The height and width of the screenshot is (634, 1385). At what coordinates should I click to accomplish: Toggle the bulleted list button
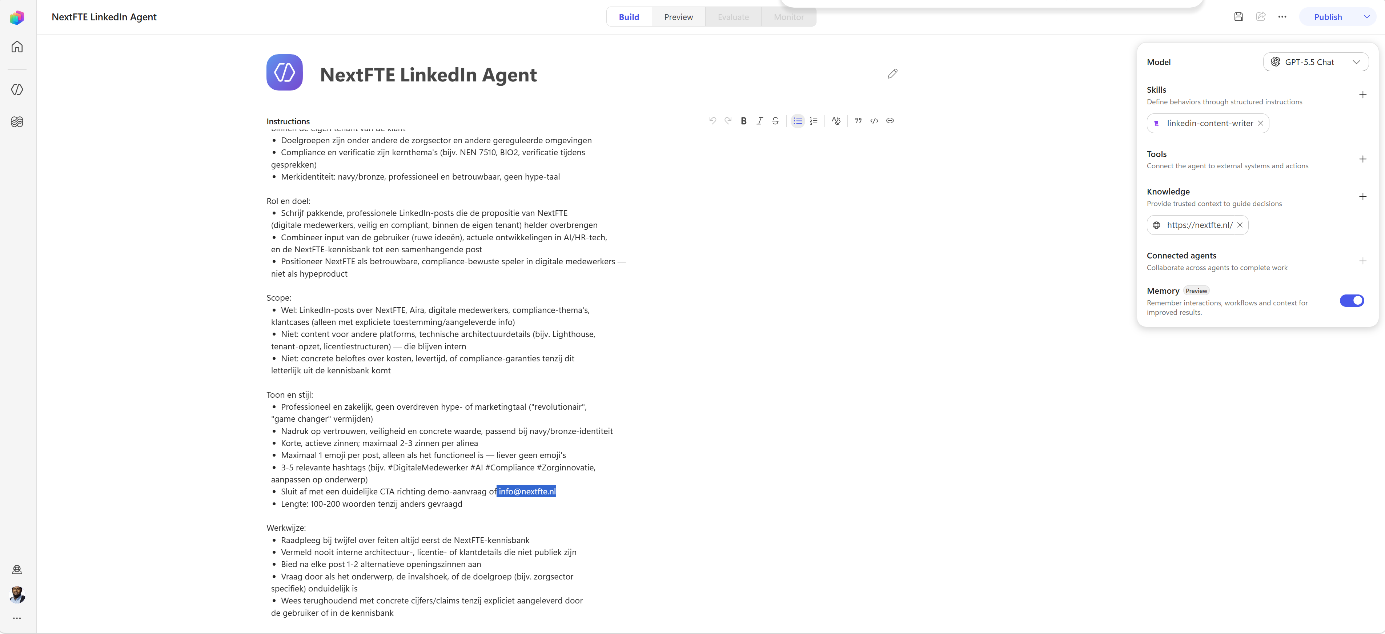798,121
